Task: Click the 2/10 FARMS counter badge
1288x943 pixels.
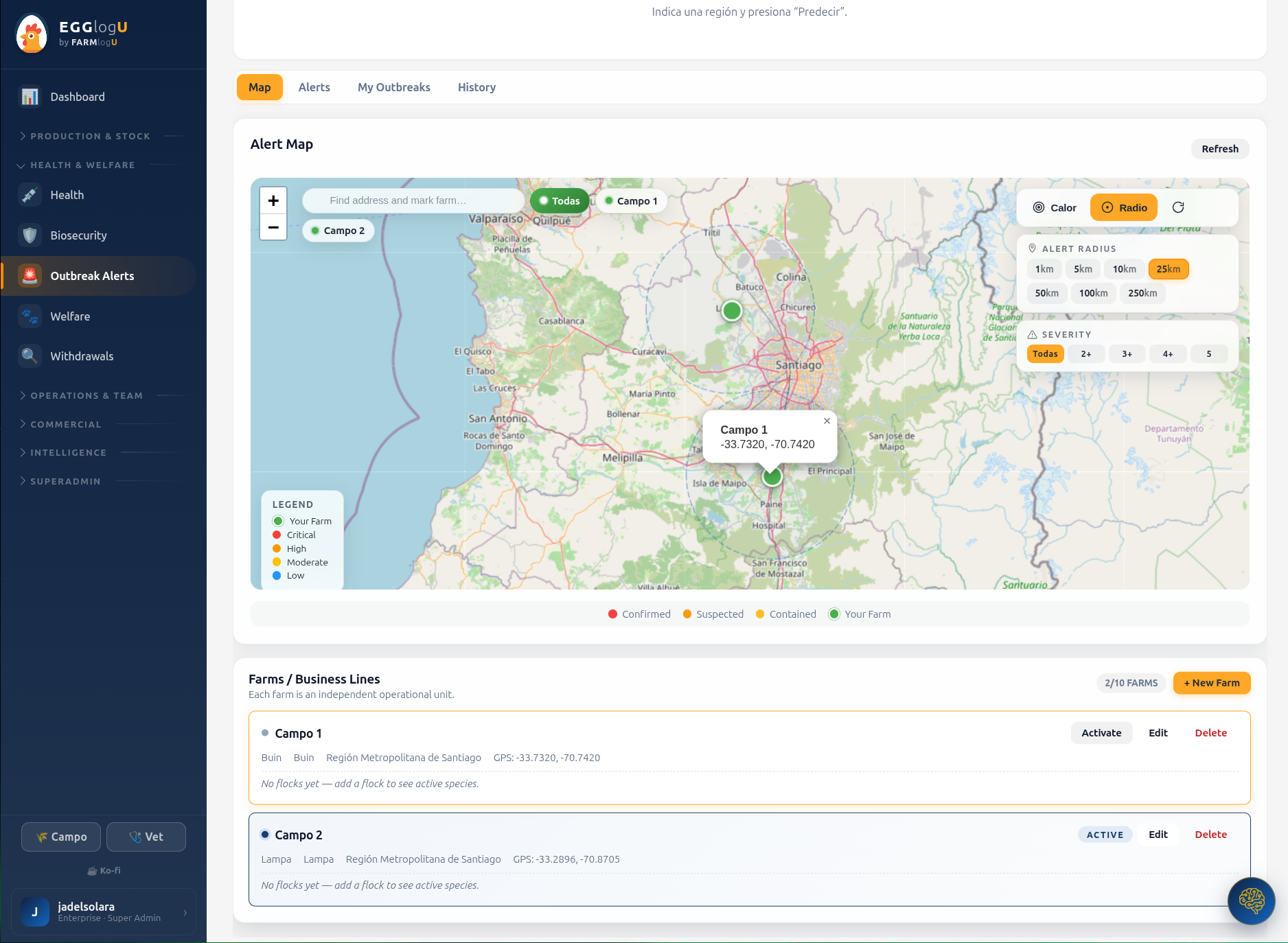Action: [1131, 683]
